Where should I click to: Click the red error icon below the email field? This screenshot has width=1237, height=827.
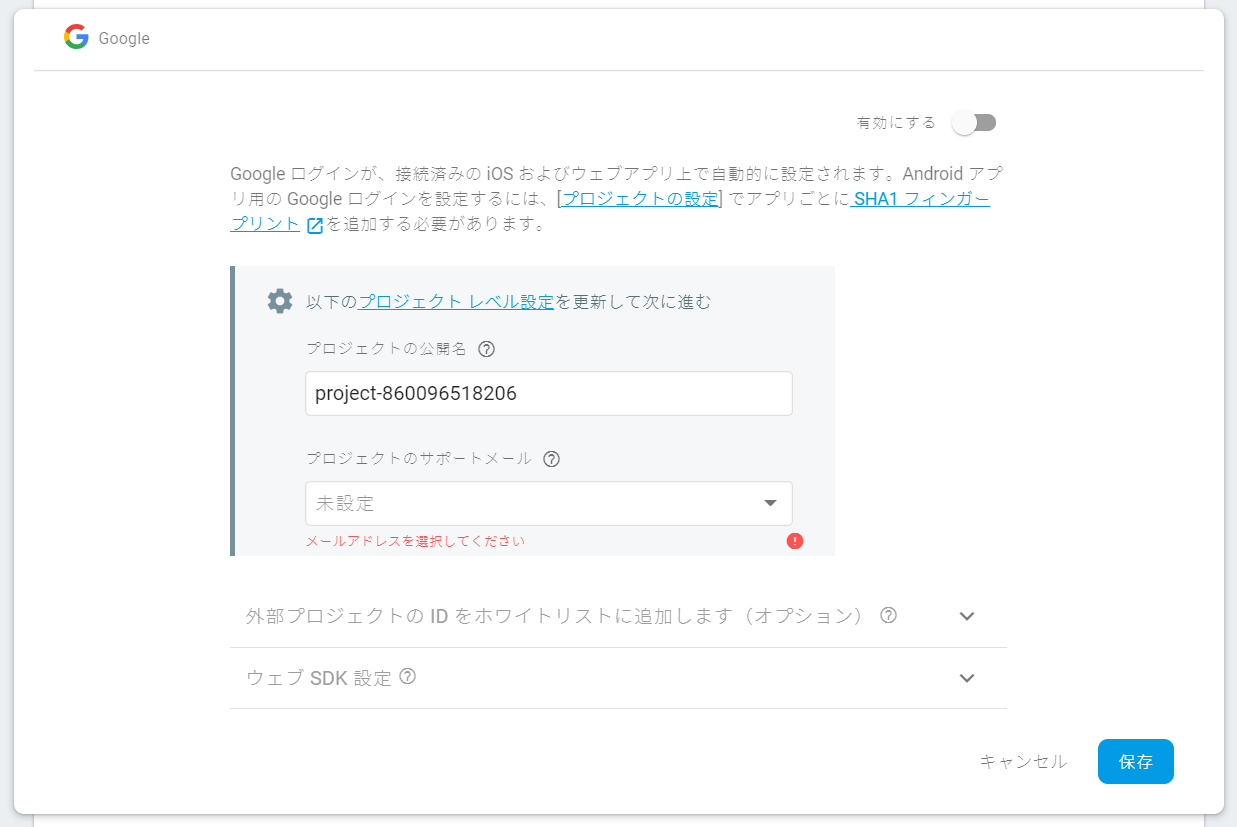pos(794,540)
